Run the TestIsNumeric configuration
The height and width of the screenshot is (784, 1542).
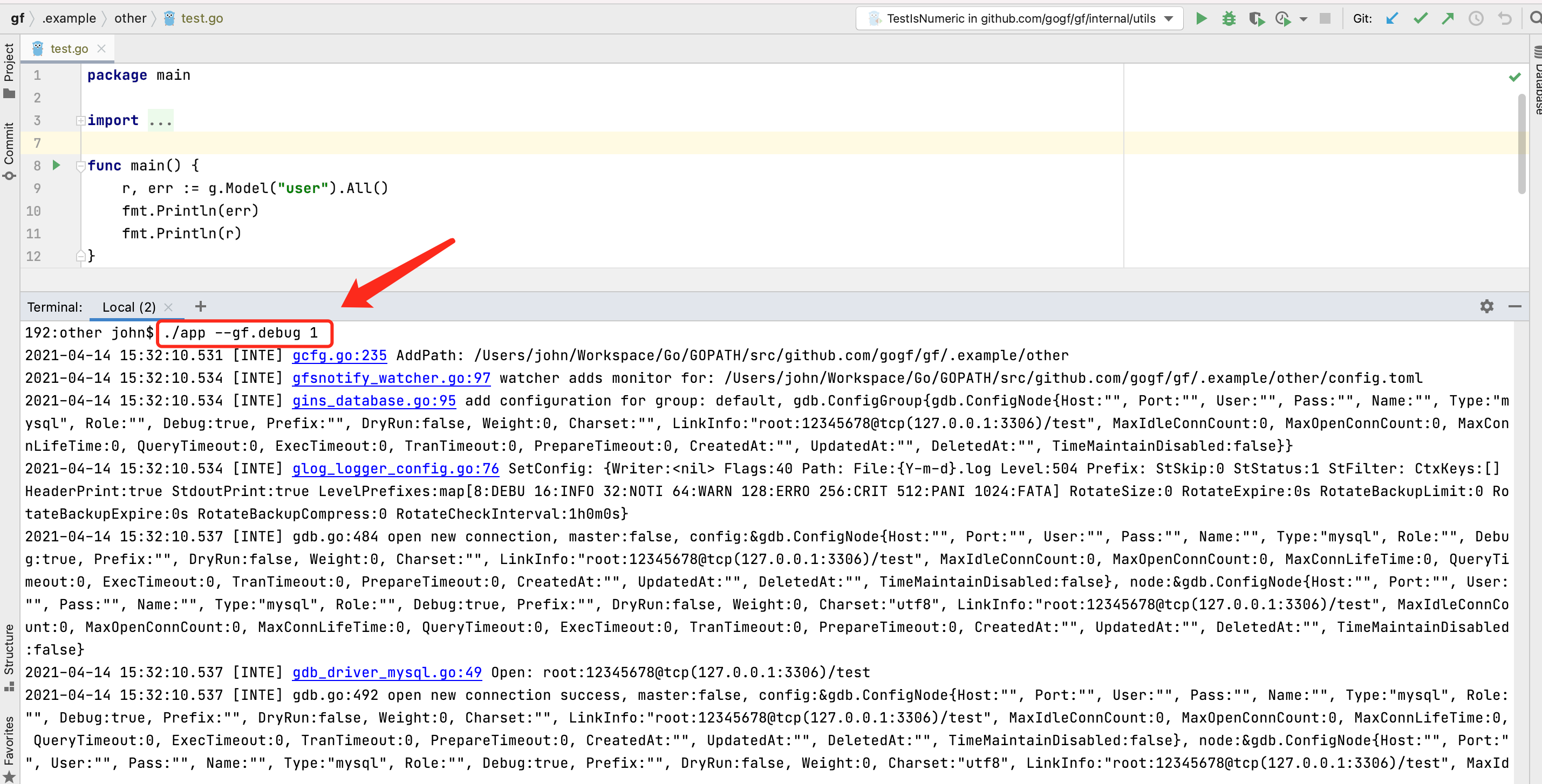(1201, 18)
